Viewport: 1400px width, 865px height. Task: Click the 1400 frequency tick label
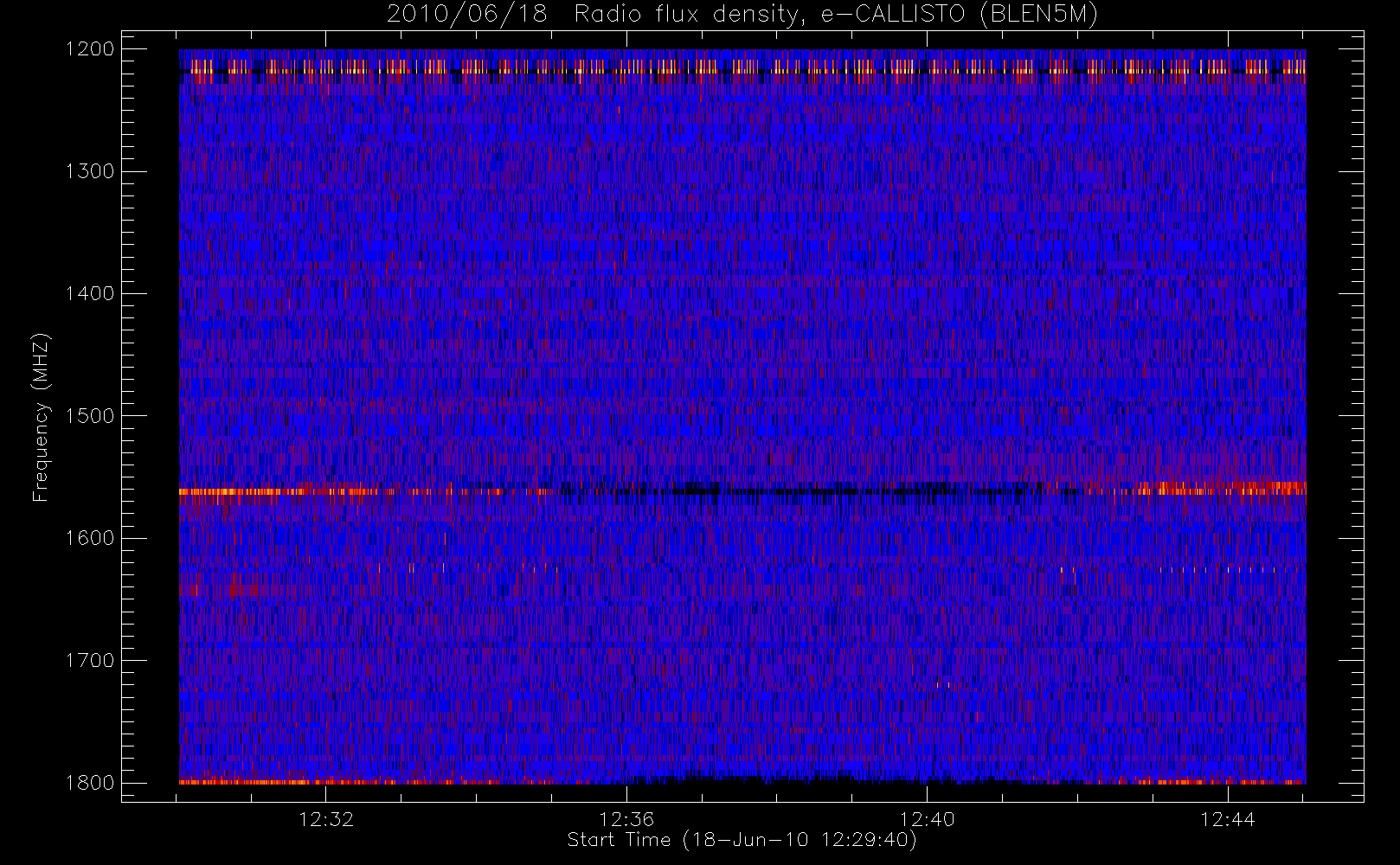91,293
